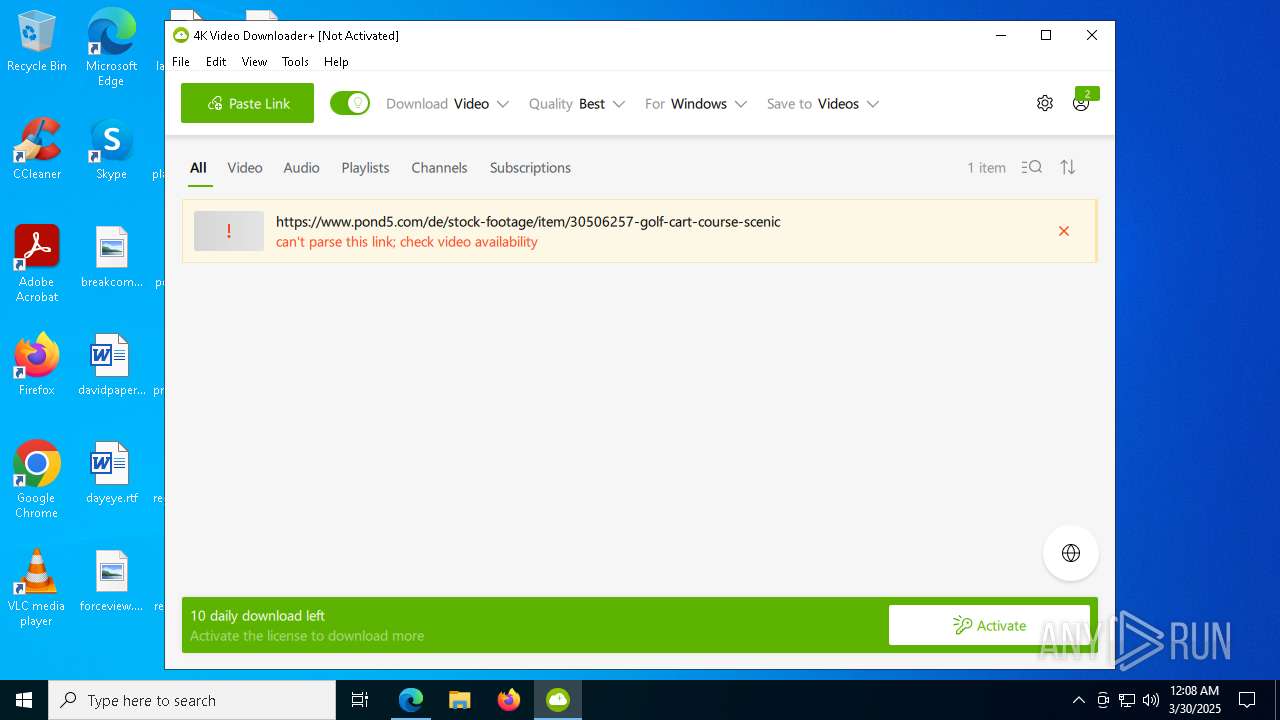Select the forceview image file icon

point(111,582)
